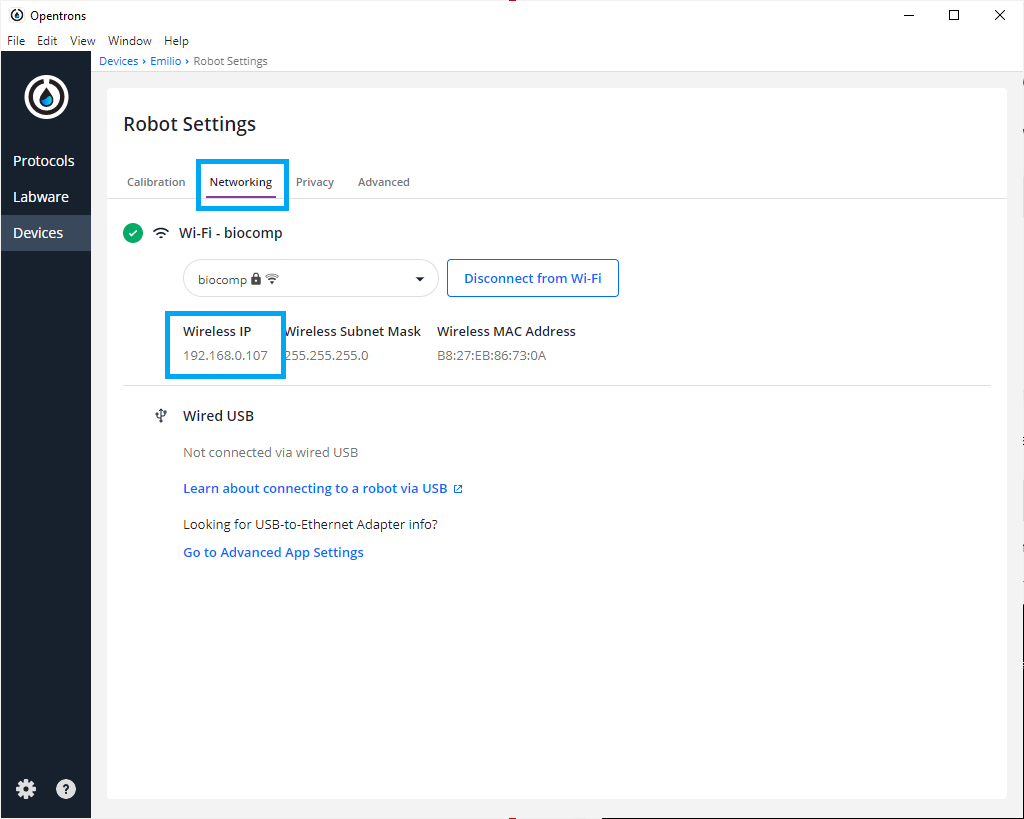Click the Robot Settings heading
The width and height of the screenshot is (1024, 819).
[189, 124]
